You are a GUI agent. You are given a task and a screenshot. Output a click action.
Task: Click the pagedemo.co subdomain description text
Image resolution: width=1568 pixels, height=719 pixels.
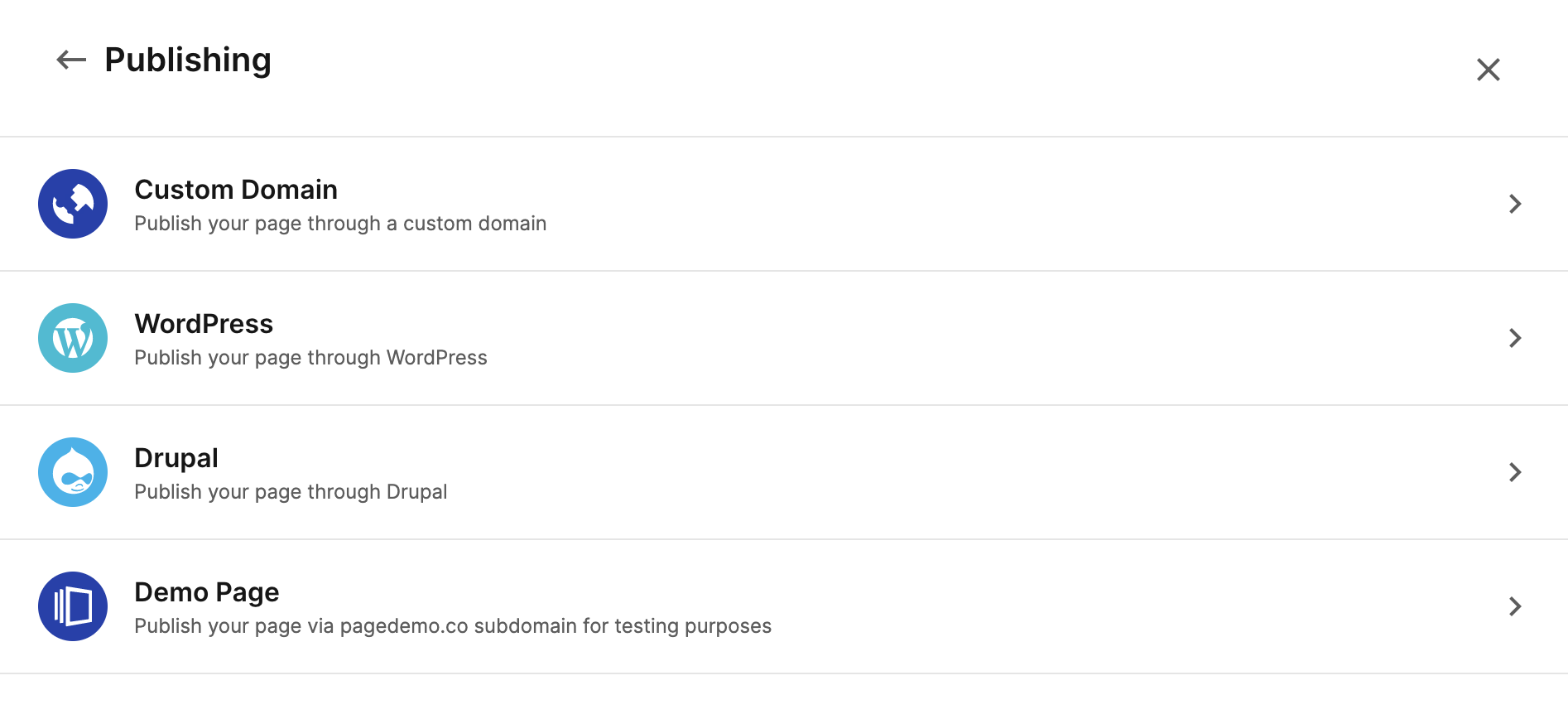pos(453,626)
